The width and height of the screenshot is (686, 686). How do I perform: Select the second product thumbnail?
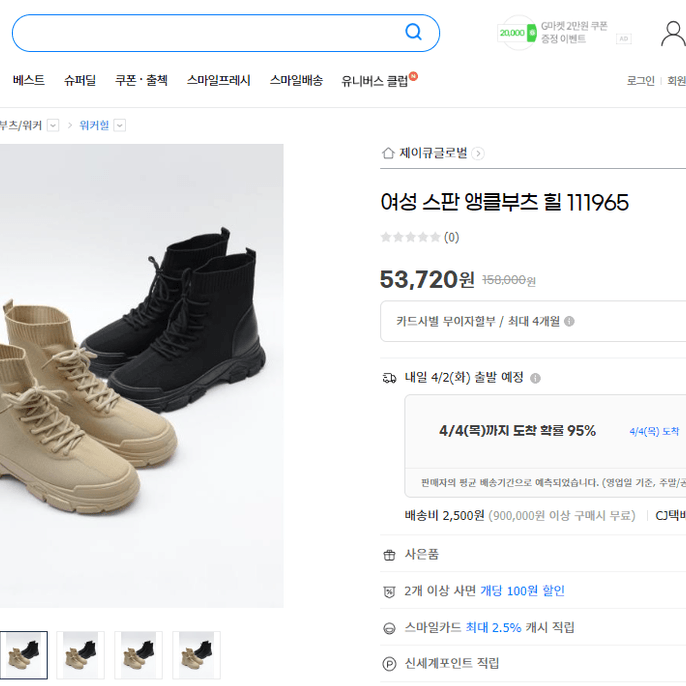tap(80, 655)
